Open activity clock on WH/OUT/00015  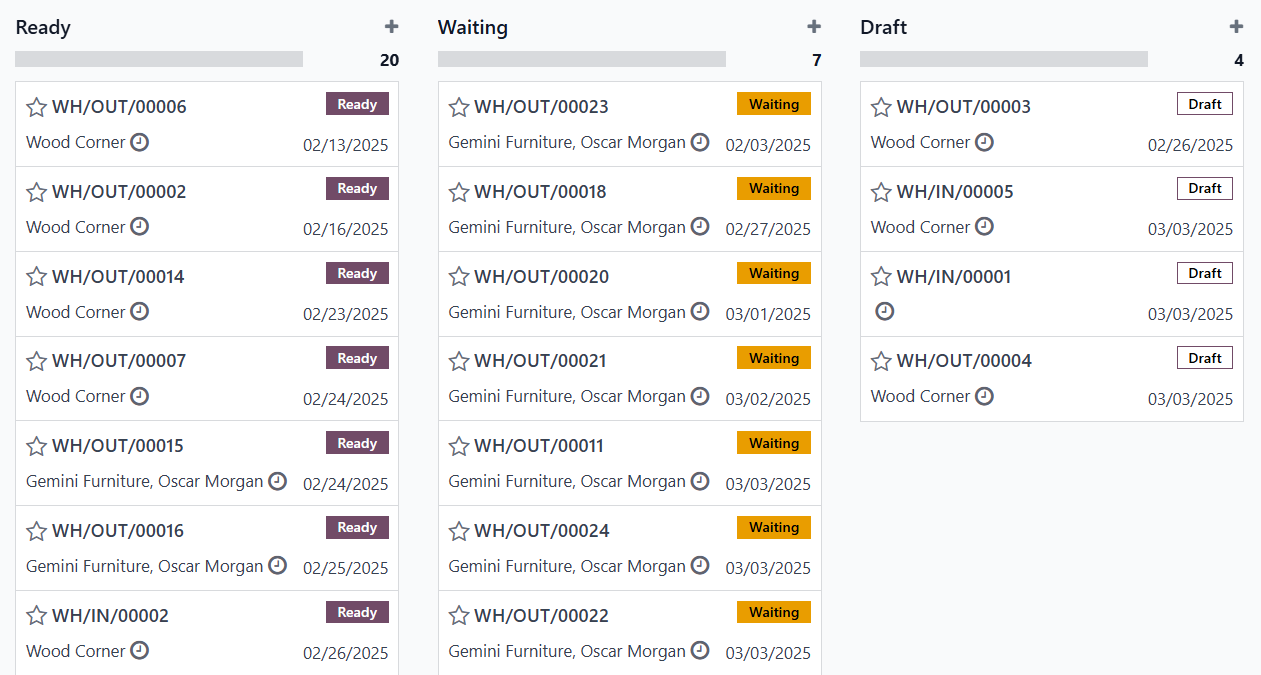click(278, 481)
